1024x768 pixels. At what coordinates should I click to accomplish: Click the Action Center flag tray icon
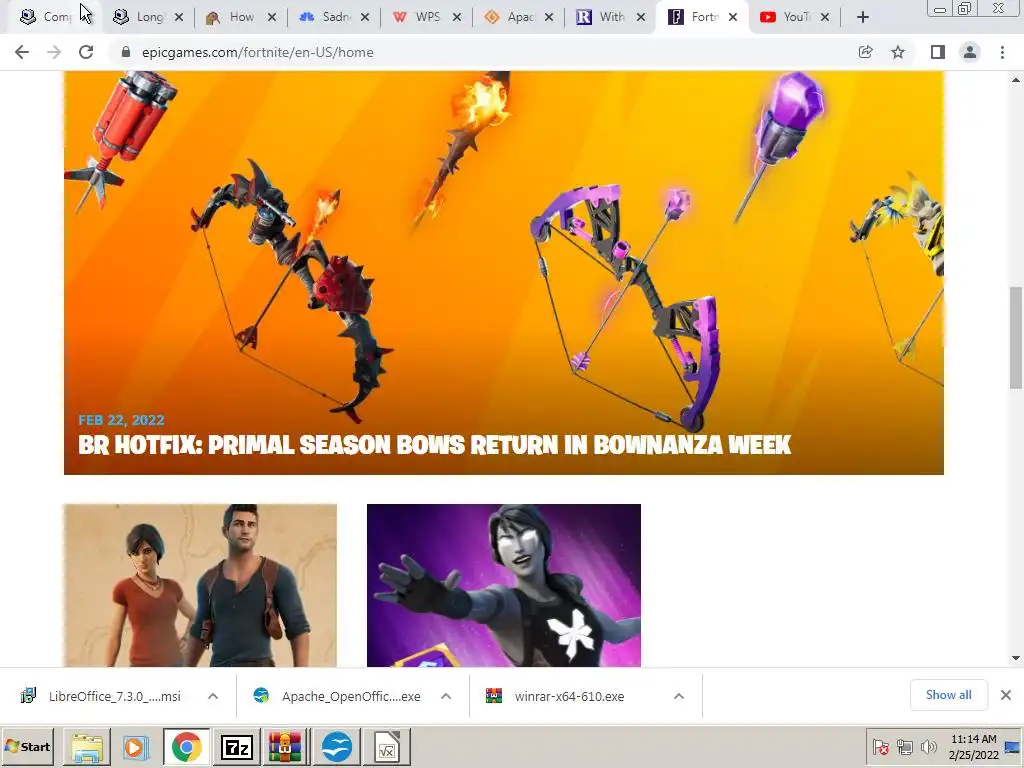click(x=880, y=747)
